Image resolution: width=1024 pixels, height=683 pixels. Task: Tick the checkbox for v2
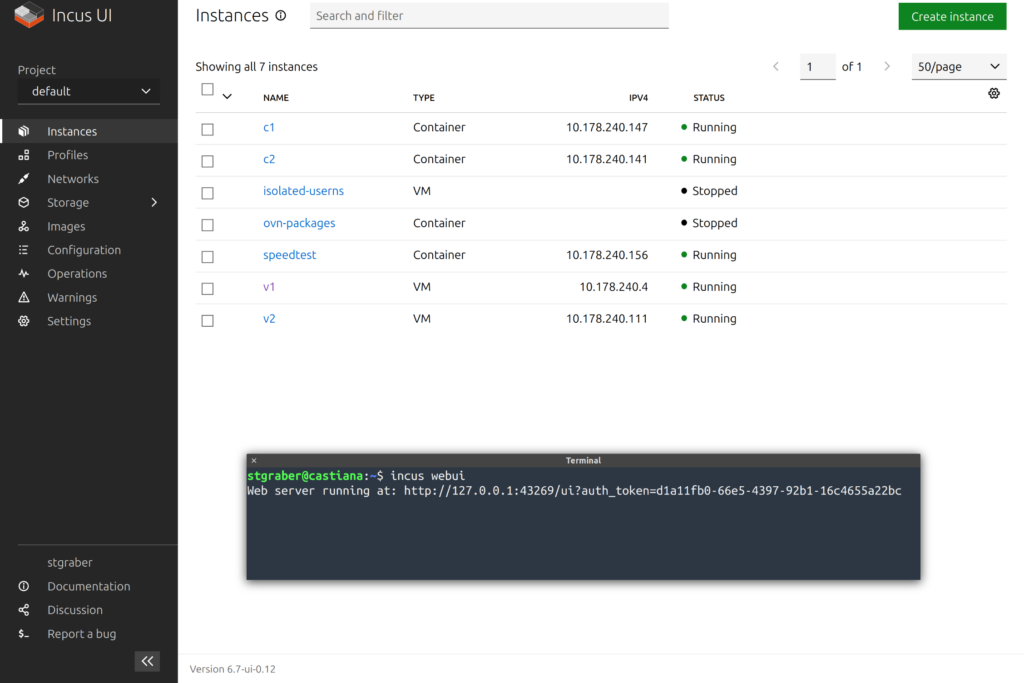(x=208, y=321)
